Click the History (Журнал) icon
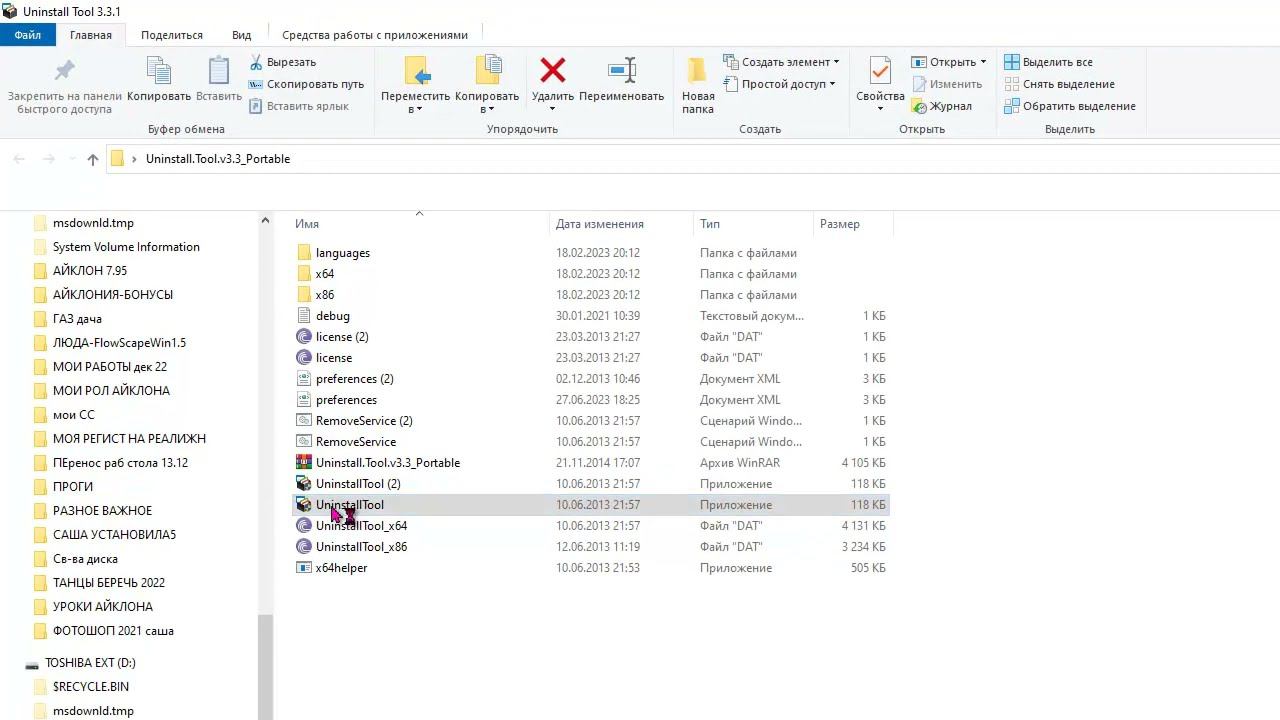 point(919,106)
